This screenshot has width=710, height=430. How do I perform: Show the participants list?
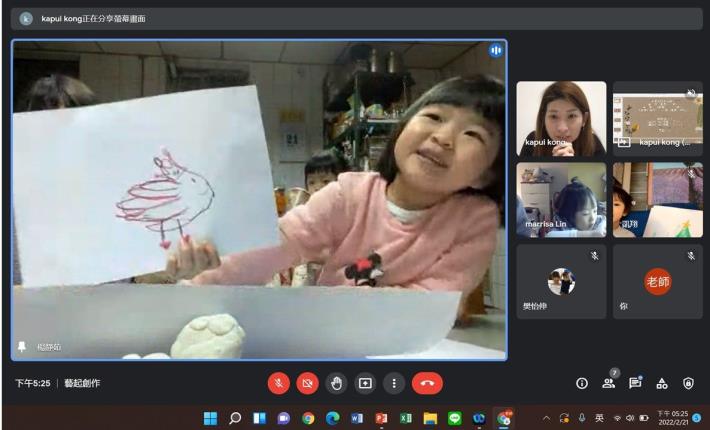coord(608,383)
